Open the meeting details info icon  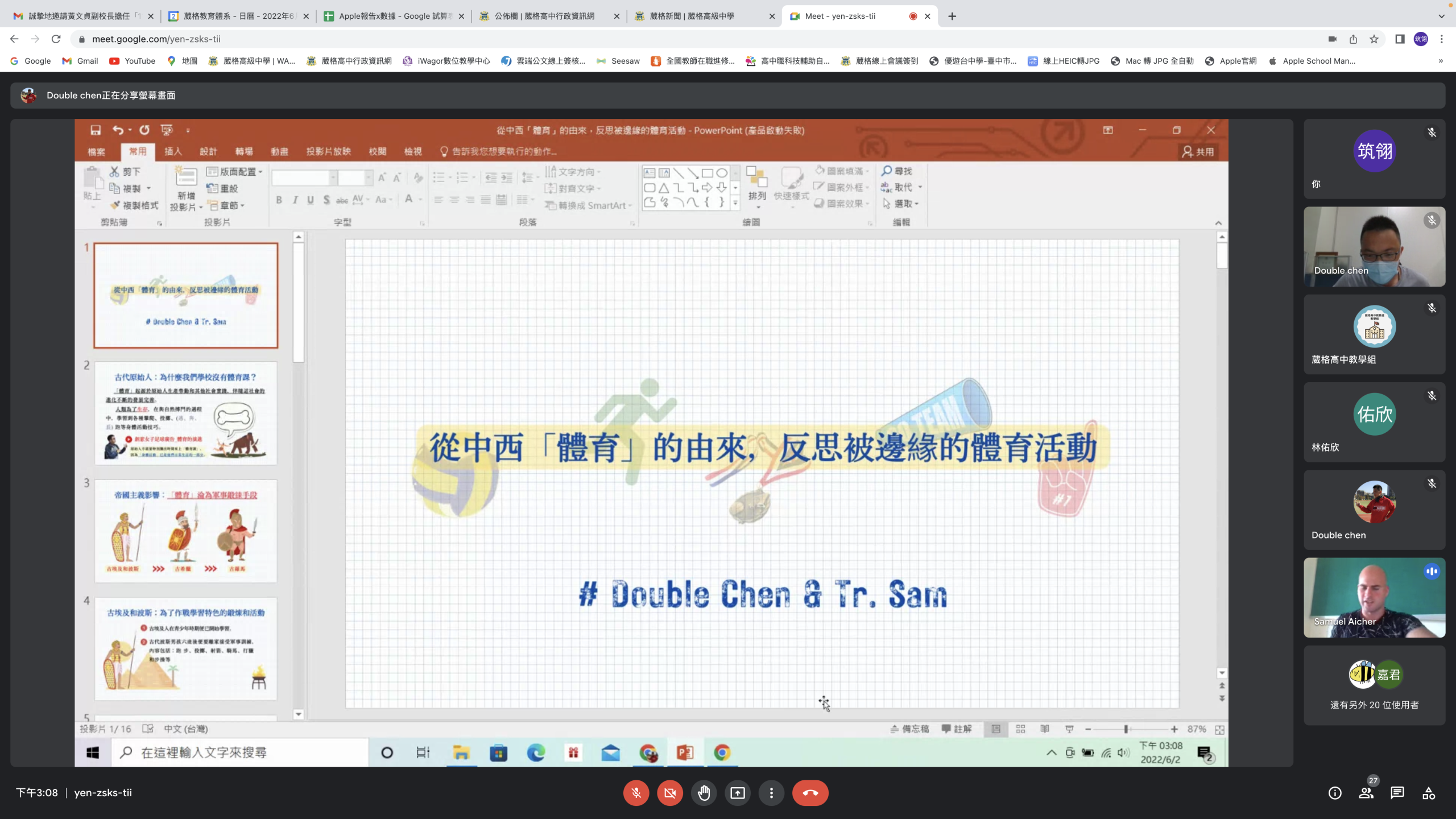coord(1335,793)
